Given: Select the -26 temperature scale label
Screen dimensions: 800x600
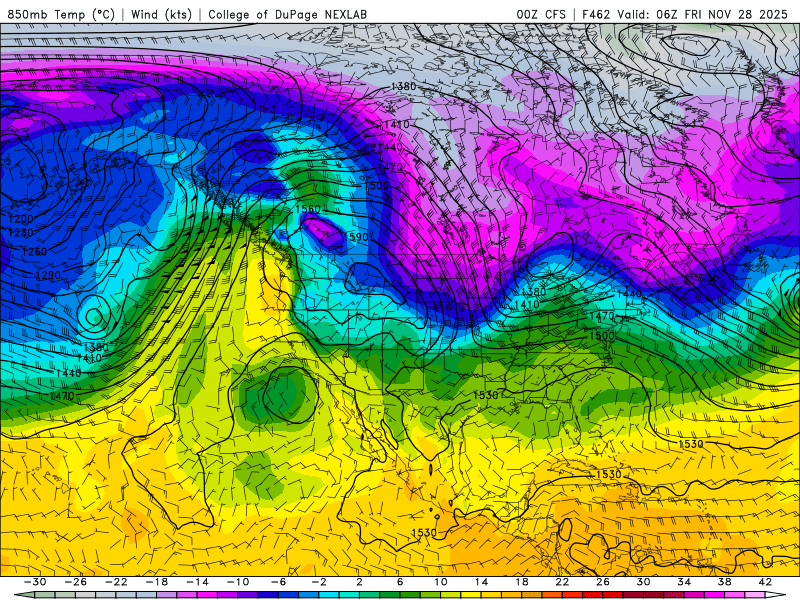Looking at the screenshot, I should tap(76, 582).
